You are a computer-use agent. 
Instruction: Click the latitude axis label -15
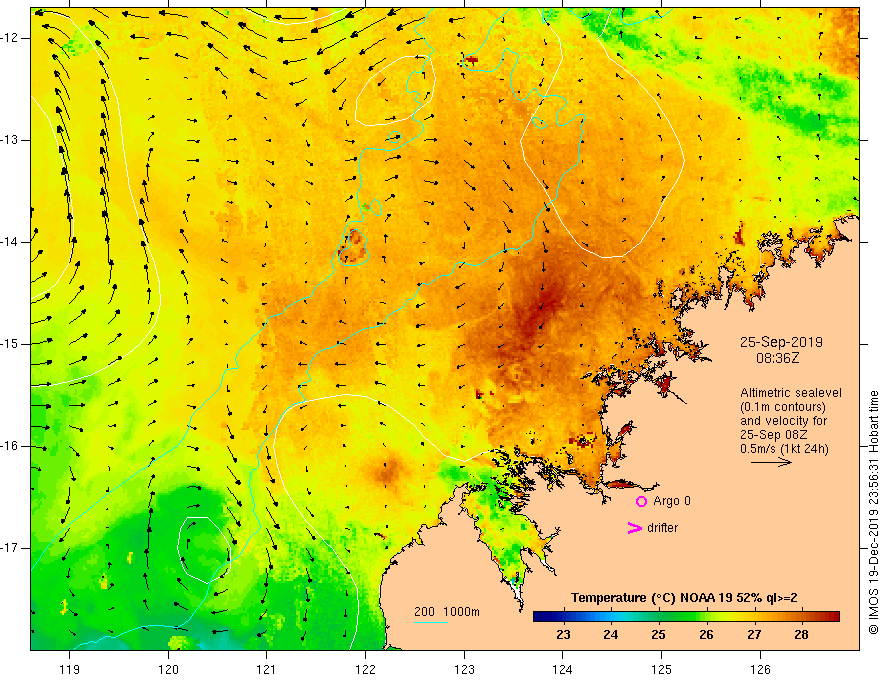pos(11,344)
